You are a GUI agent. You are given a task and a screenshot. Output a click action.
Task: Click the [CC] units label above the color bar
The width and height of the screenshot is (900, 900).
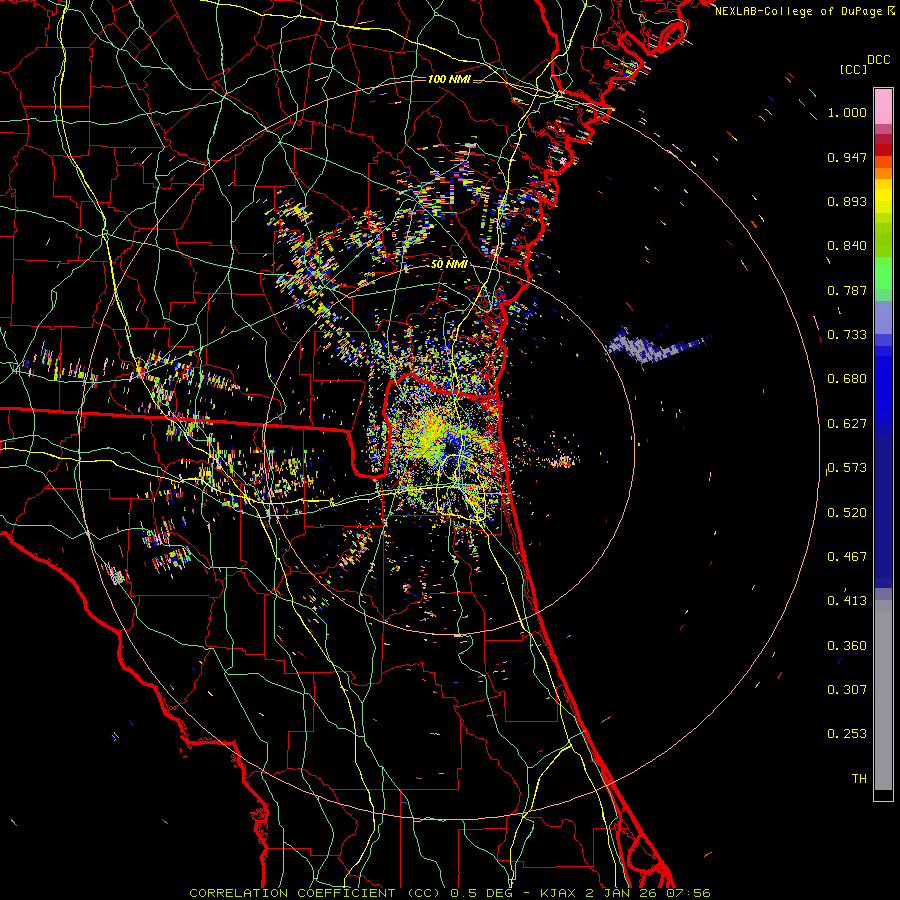pyautogui.click(x=854, y=69)
